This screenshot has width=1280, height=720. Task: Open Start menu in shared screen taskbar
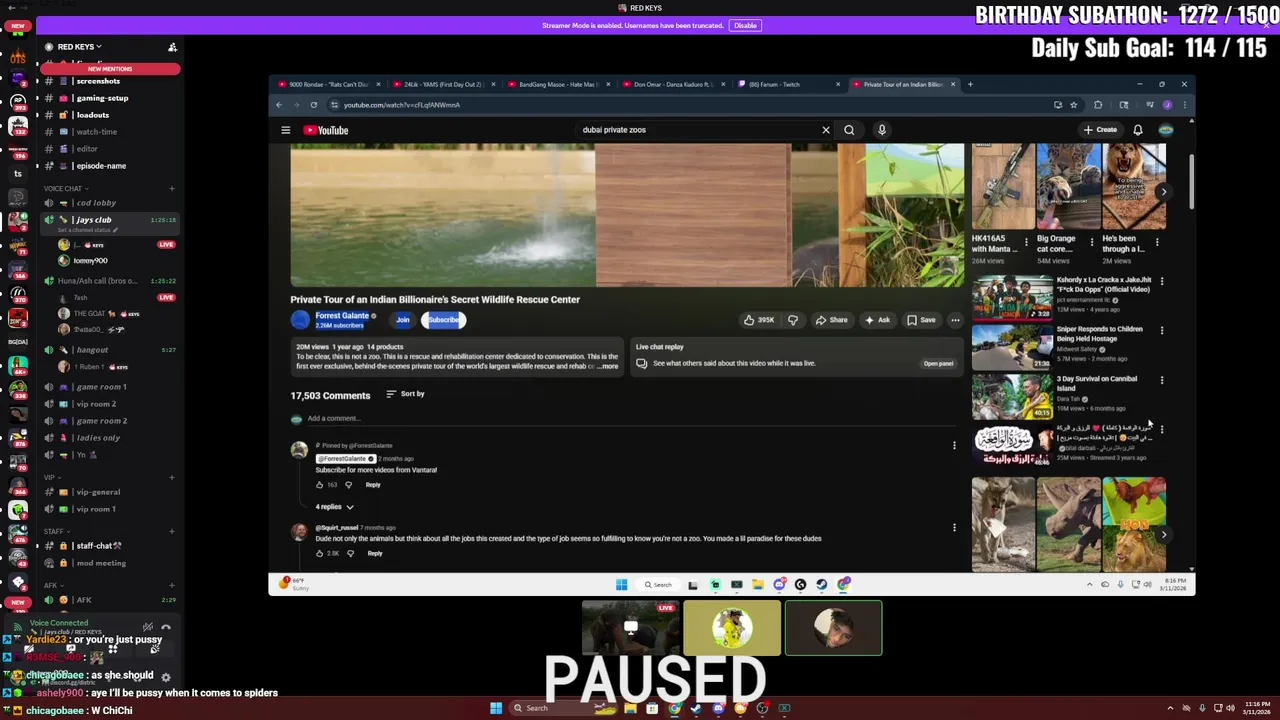[x=621, y=585]
